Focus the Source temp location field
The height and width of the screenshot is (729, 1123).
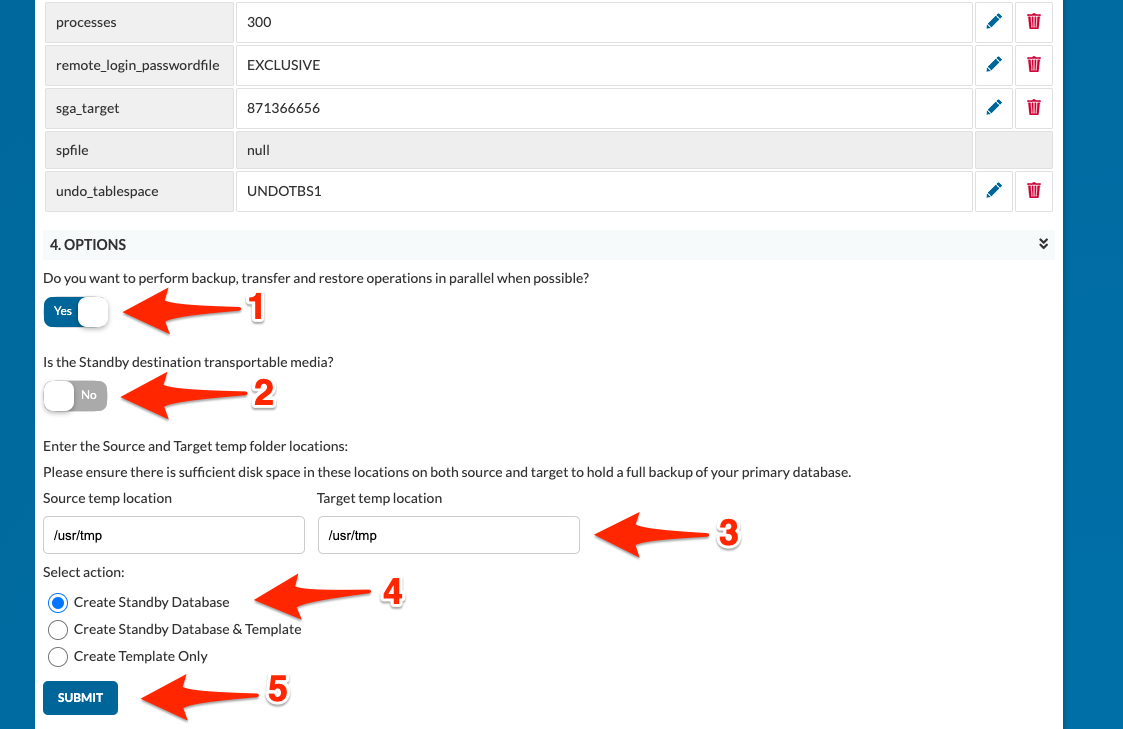[x=174, y=535]
